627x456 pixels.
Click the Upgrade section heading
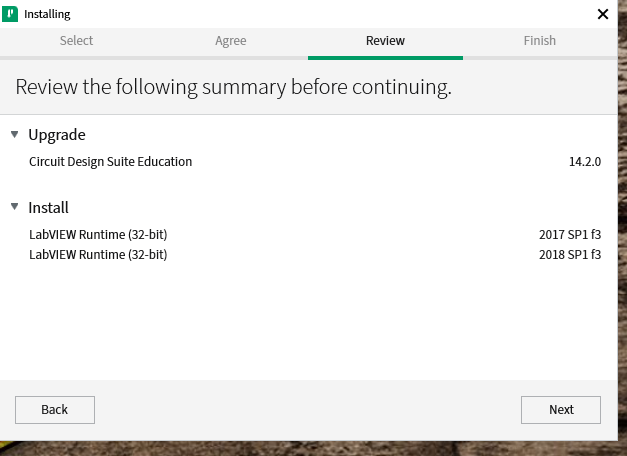coord(57,135)
